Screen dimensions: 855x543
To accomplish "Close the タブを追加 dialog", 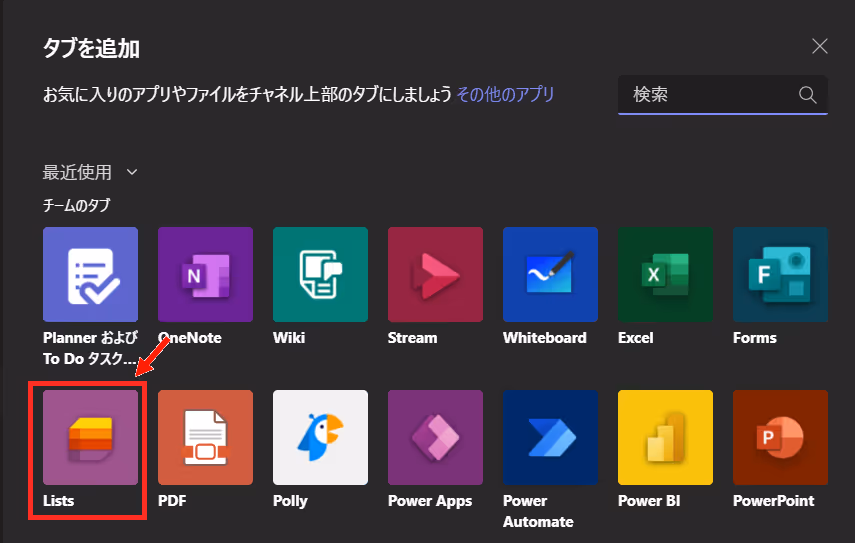I will point(820,46).
